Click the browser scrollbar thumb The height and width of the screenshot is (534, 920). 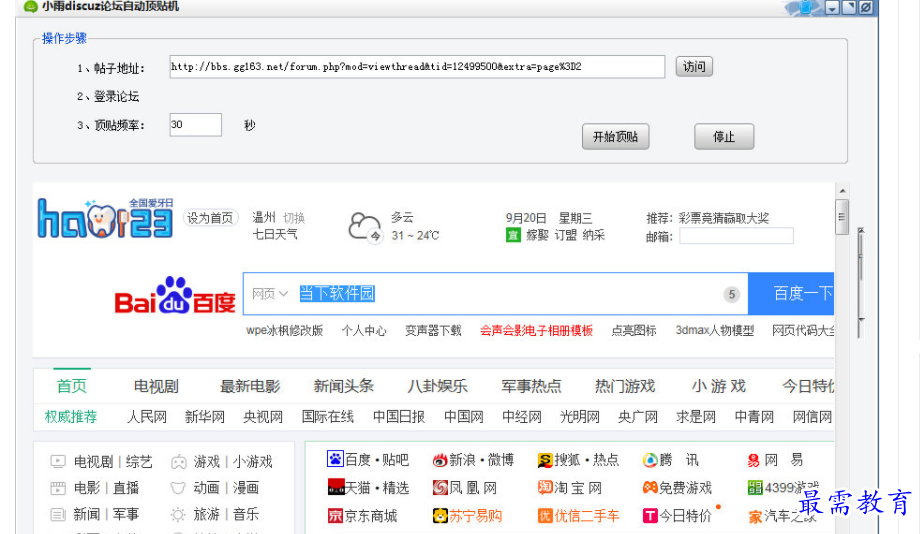pyautogui.click(x=843, y=217)
